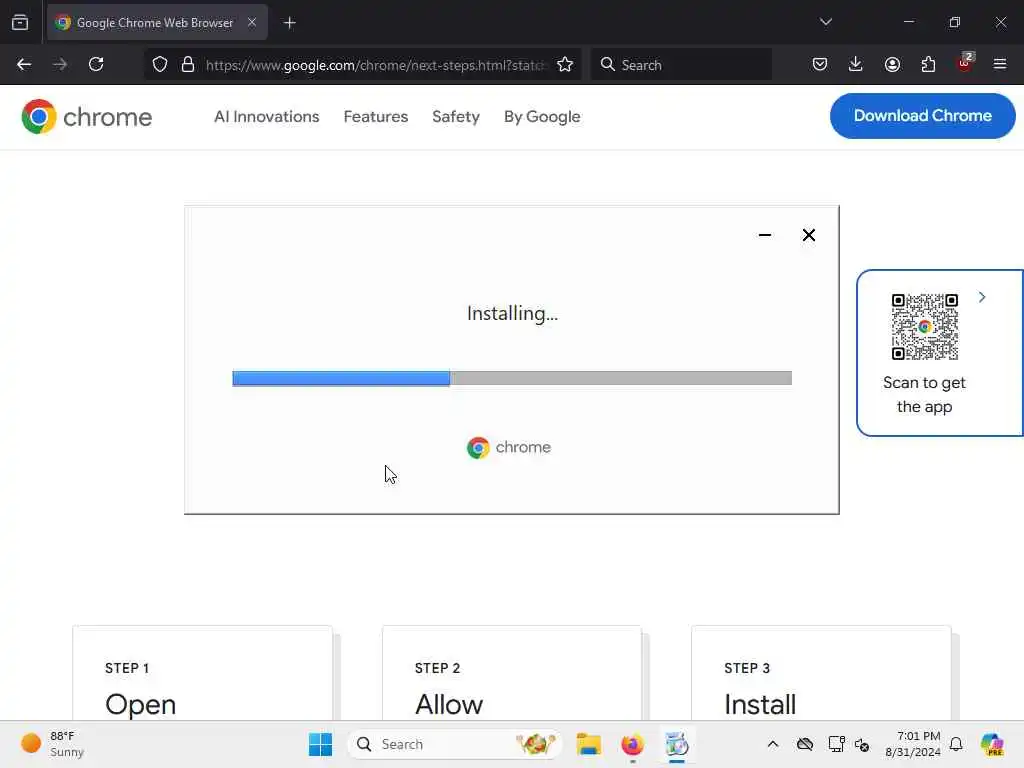Click the network display tray icon

point(837,744)
